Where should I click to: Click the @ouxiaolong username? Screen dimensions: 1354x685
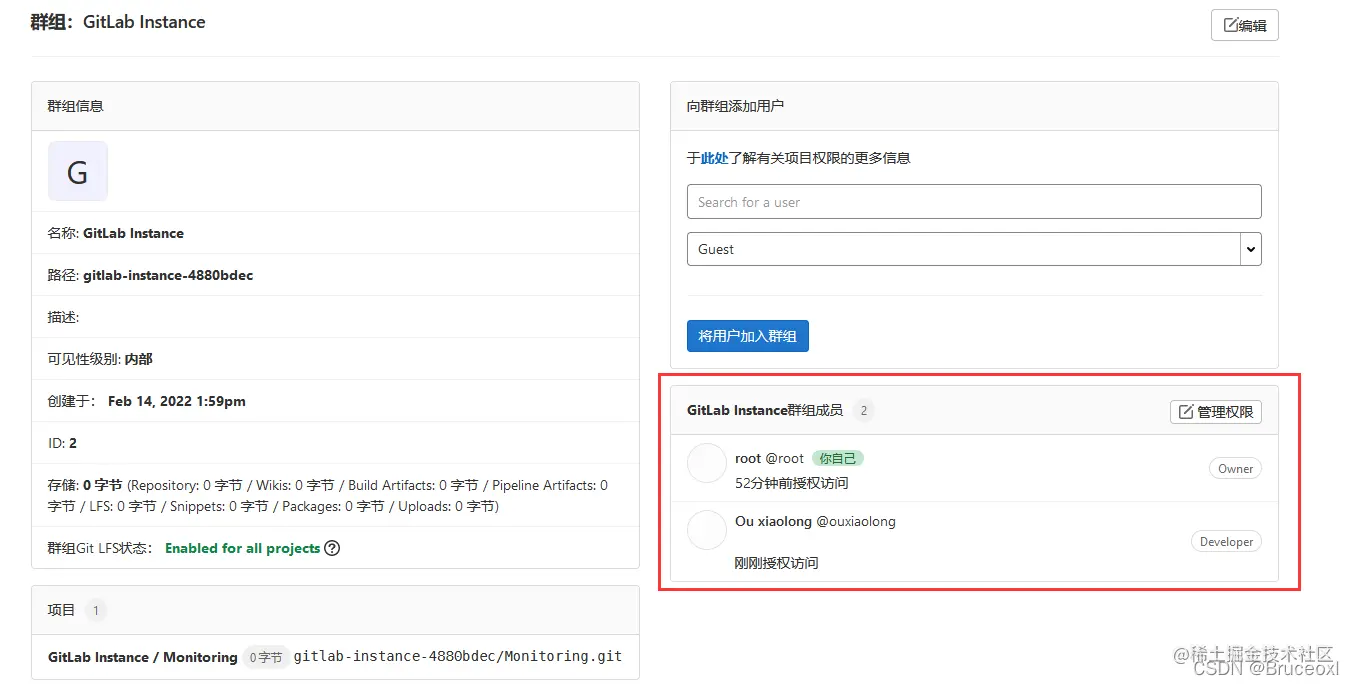[856, 521]
